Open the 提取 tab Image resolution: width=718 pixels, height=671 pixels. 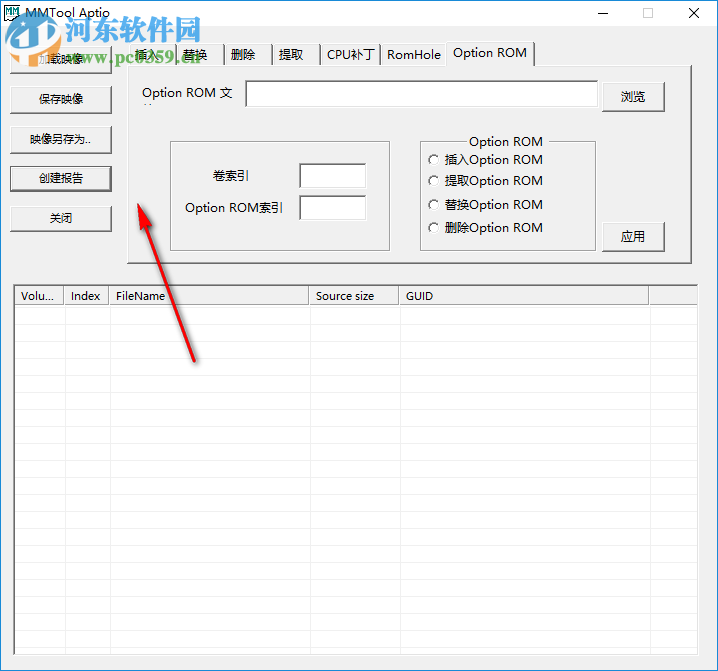click(296, 55)
